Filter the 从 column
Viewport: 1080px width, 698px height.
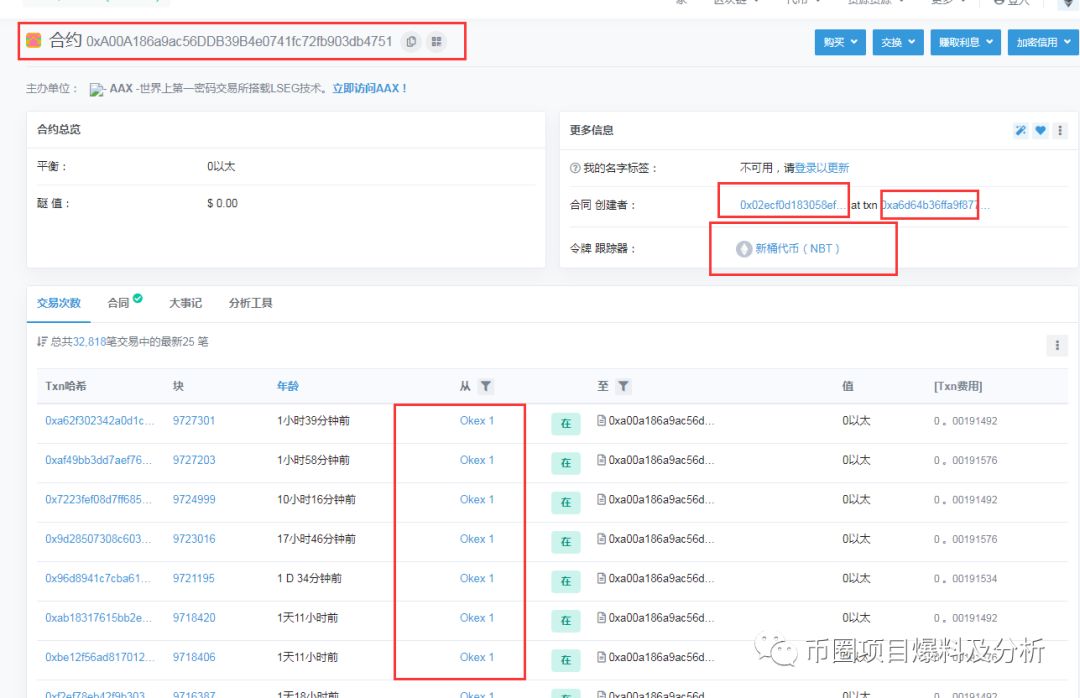click(486, 386)
